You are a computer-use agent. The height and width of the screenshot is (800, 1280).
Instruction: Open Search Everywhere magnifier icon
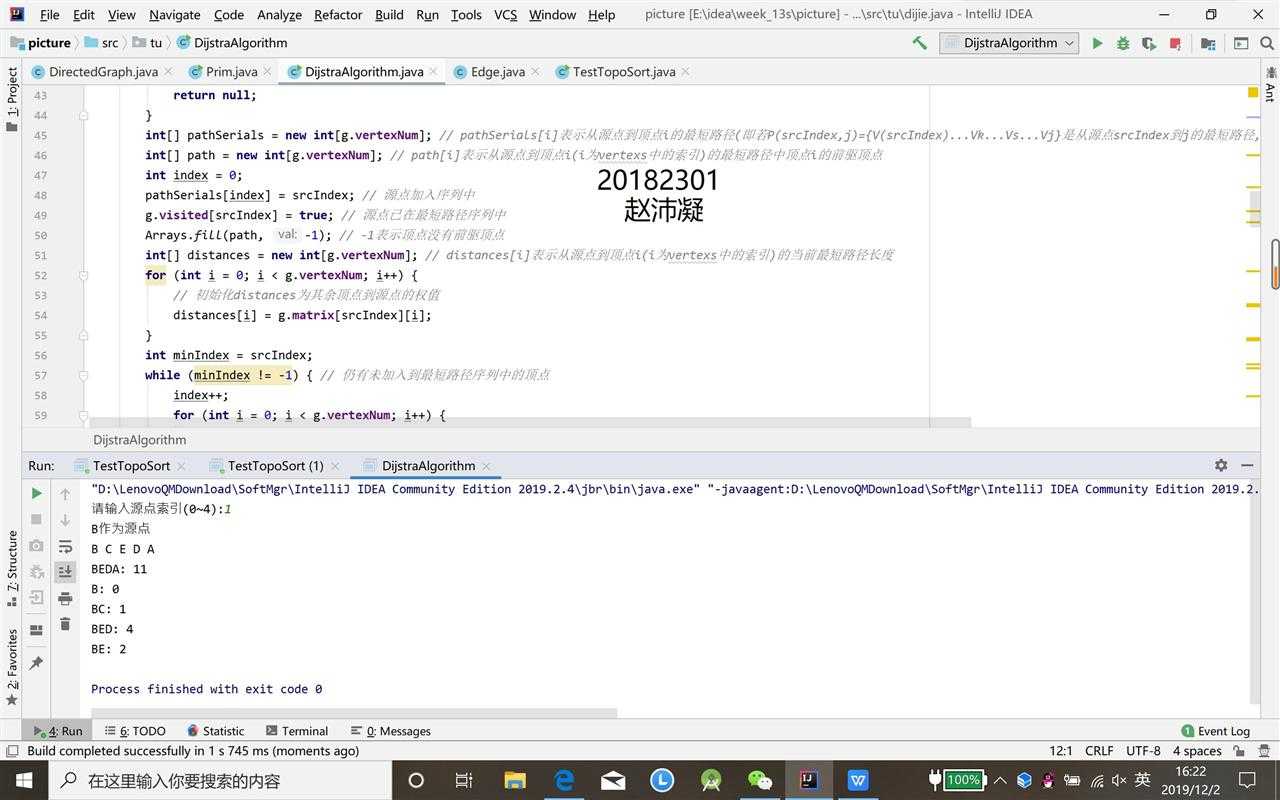(1266, 43)
